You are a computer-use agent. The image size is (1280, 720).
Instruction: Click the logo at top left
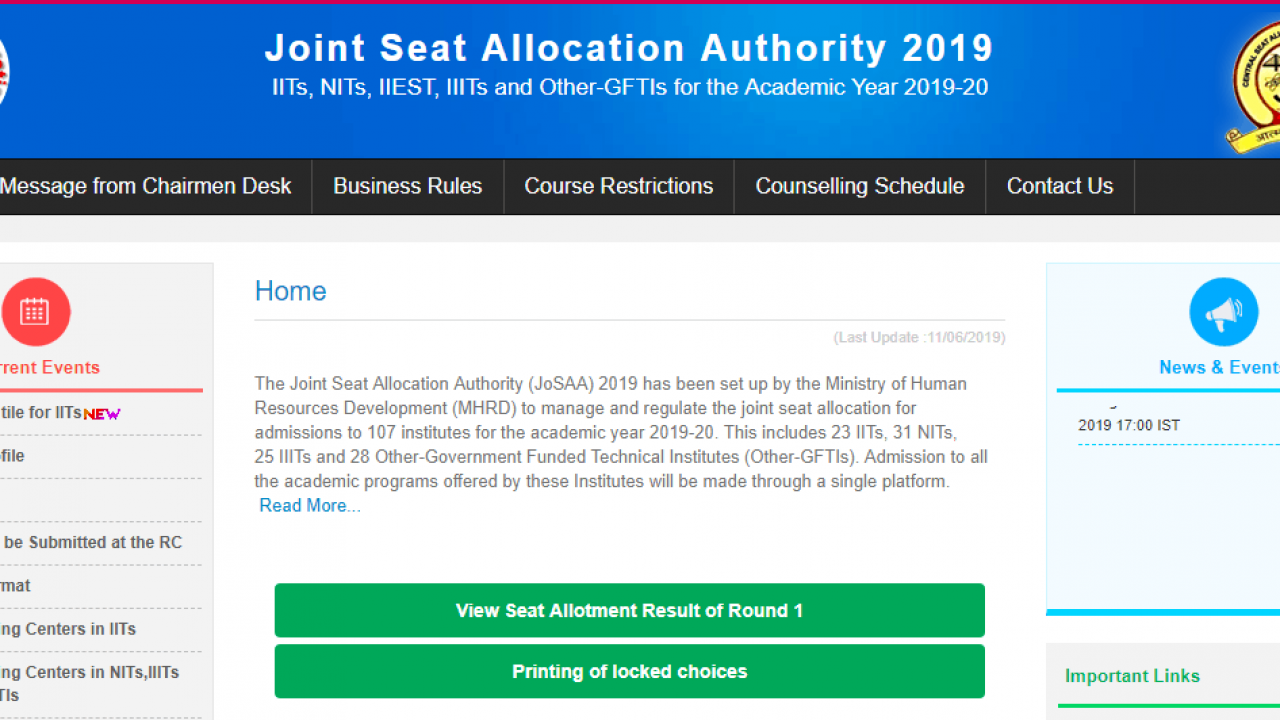[3, 72]
